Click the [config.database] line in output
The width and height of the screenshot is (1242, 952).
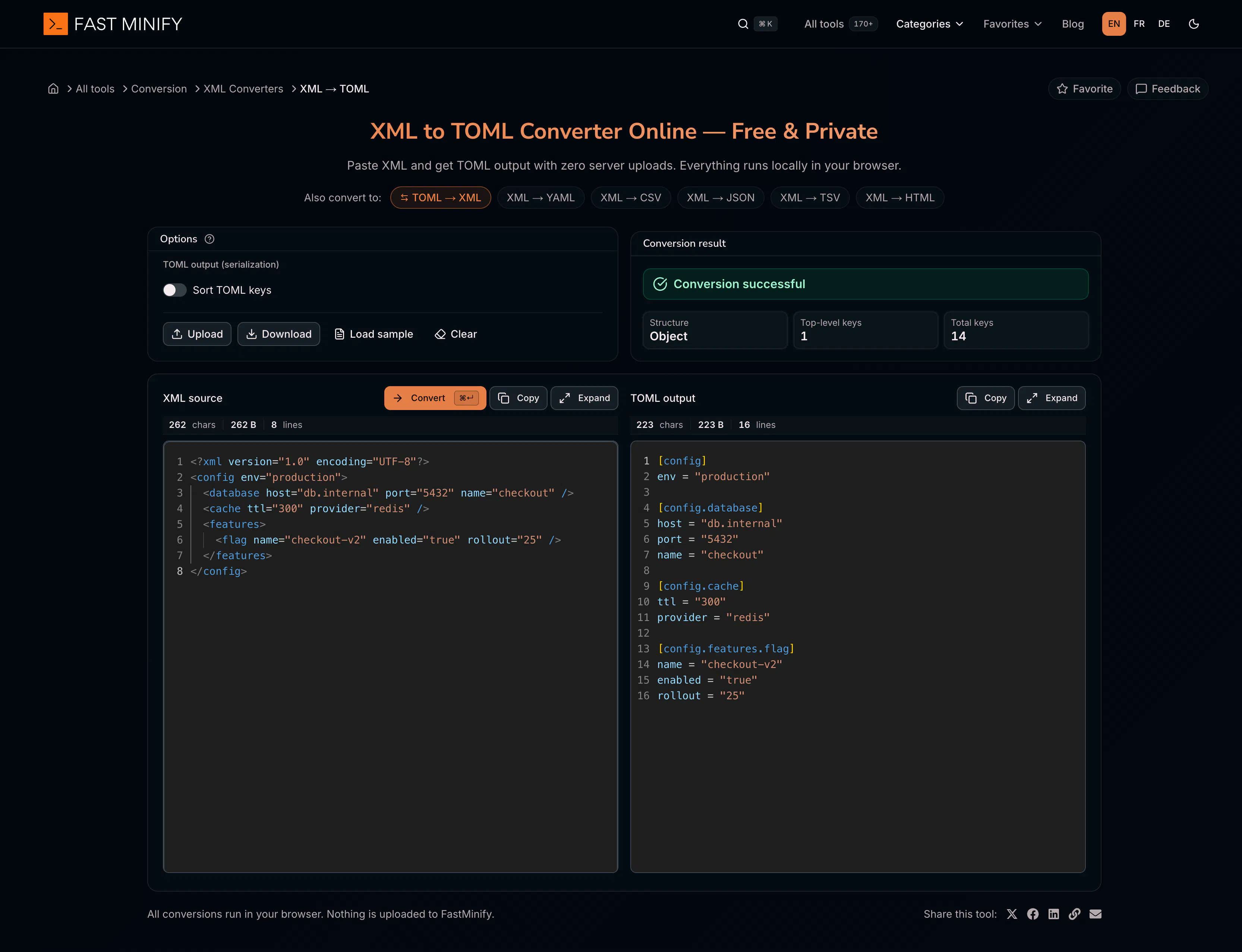(x=710, y=508)
